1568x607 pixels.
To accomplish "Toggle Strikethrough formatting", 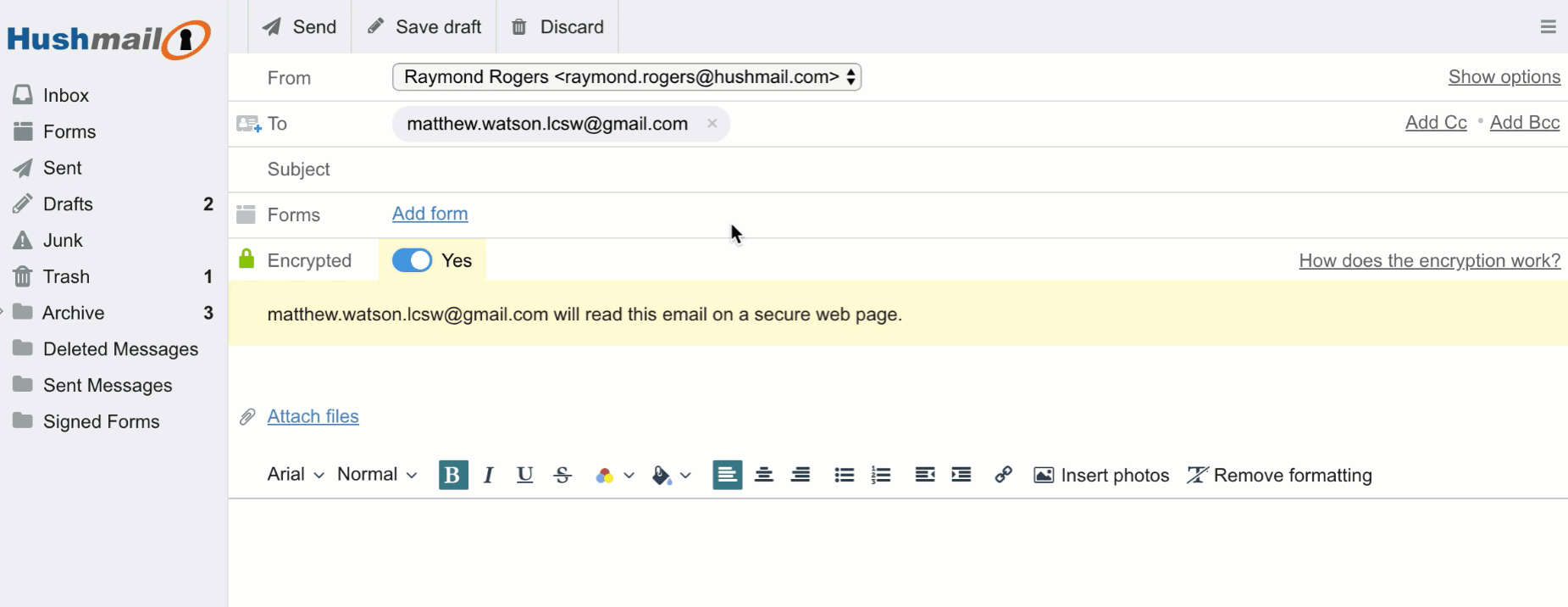I will pos(562,475).
